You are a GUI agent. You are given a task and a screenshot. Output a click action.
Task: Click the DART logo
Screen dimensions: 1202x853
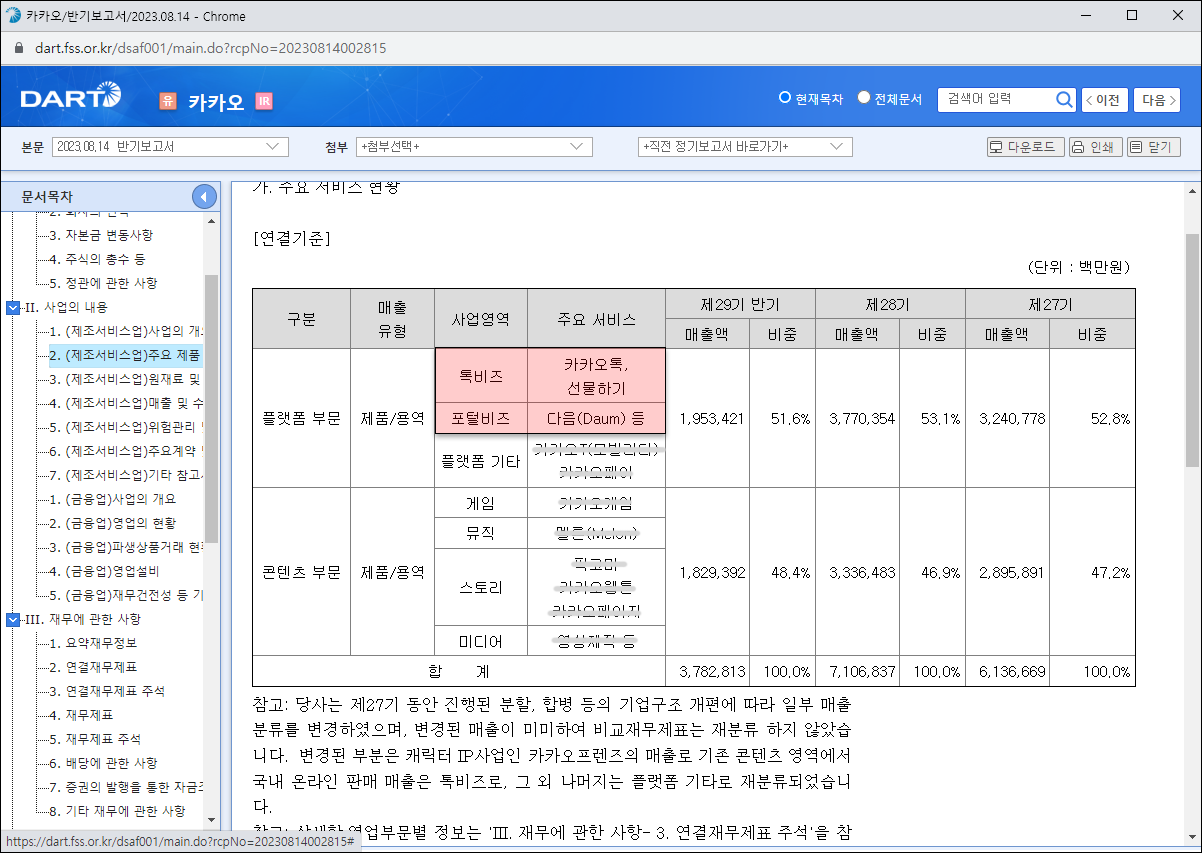coord(70,98)
